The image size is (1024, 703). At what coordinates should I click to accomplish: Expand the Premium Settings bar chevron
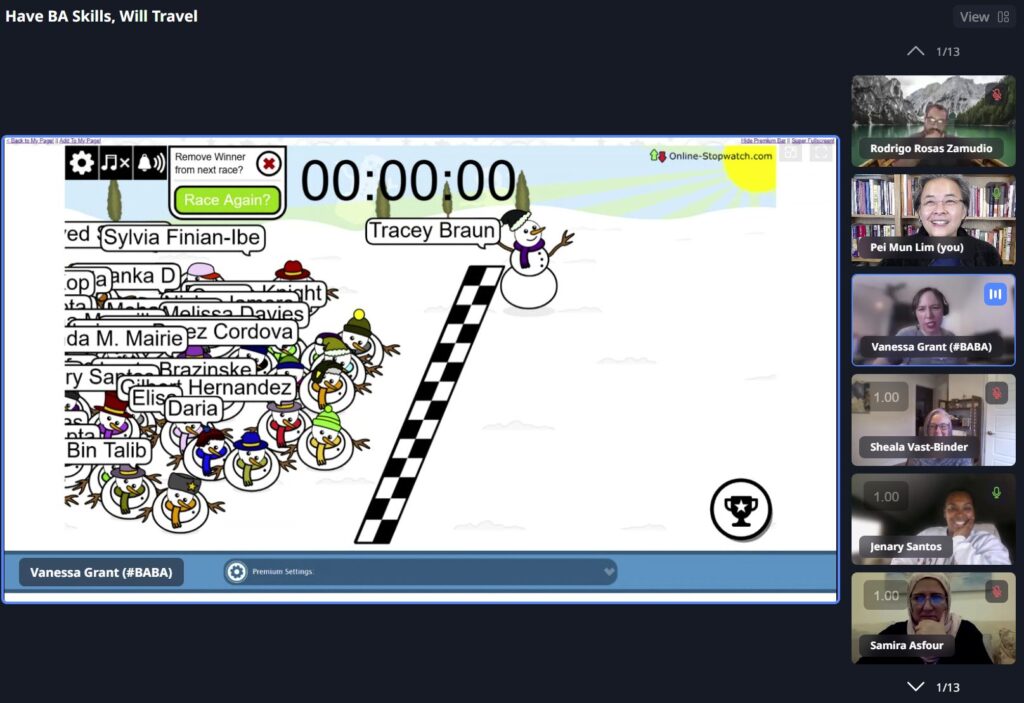pos(607,572)
